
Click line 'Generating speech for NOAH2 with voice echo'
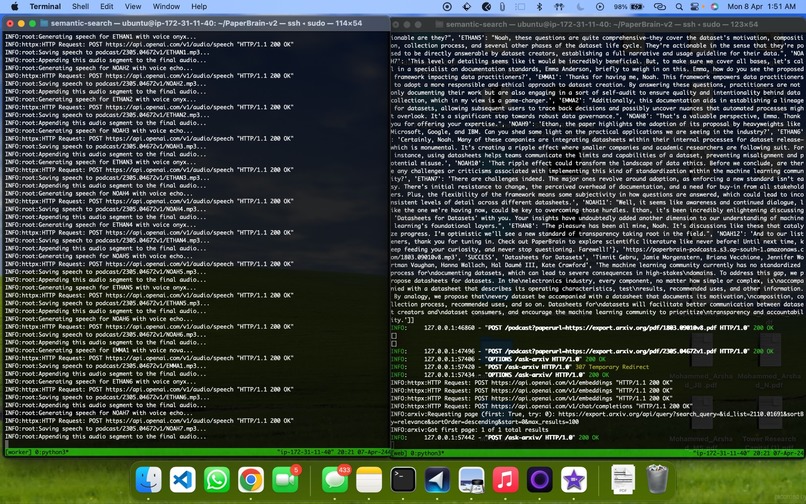point(99,68)
